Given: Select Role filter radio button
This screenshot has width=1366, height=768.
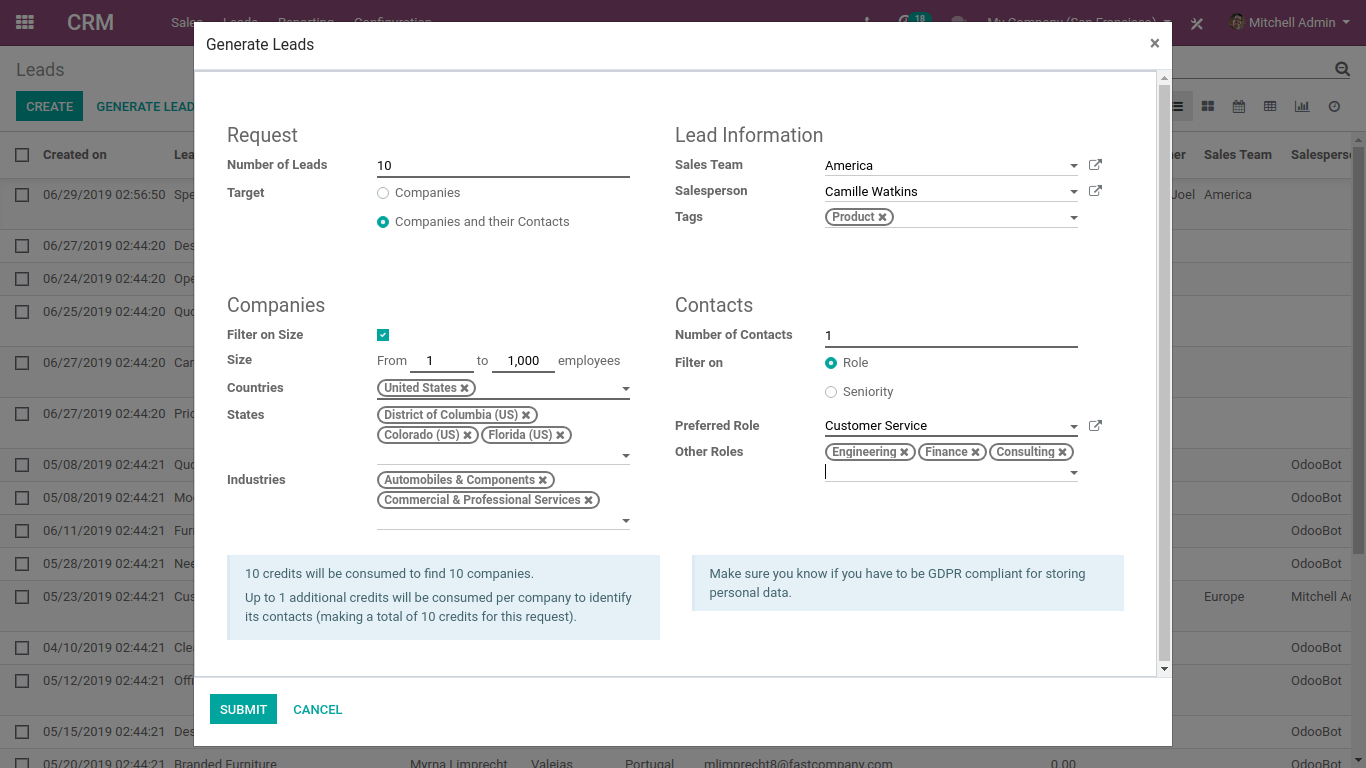Looking at the screenshot, I should tap(831, 363).
